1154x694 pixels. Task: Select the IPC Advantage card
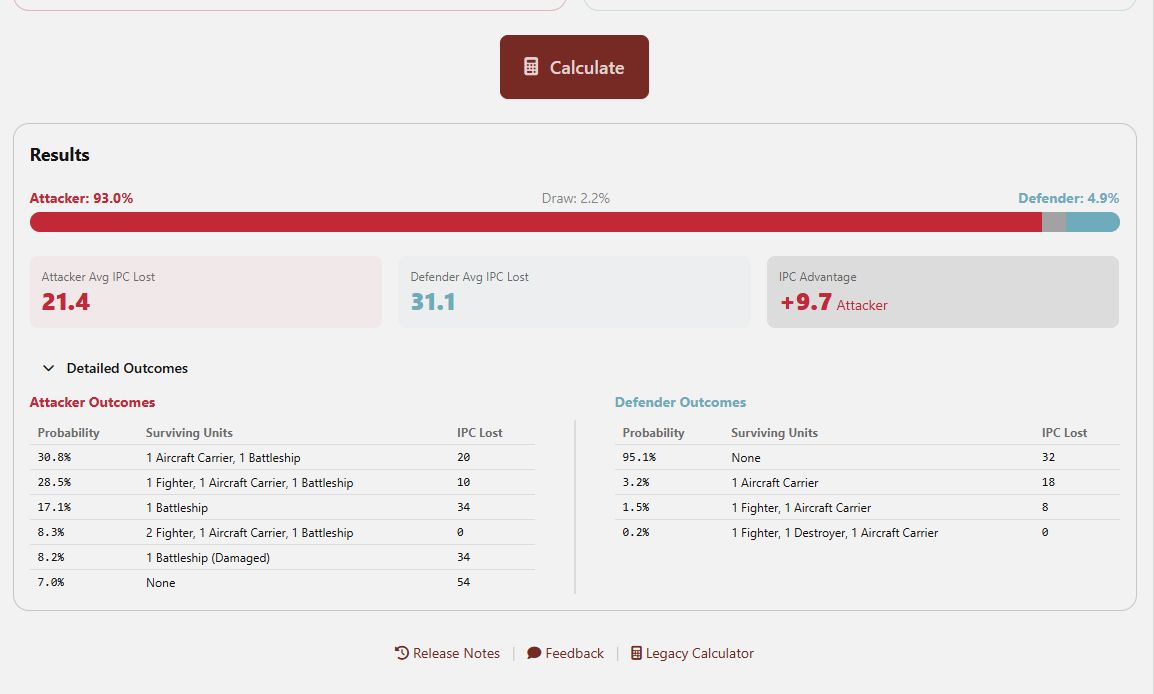[x=942, y=291]
